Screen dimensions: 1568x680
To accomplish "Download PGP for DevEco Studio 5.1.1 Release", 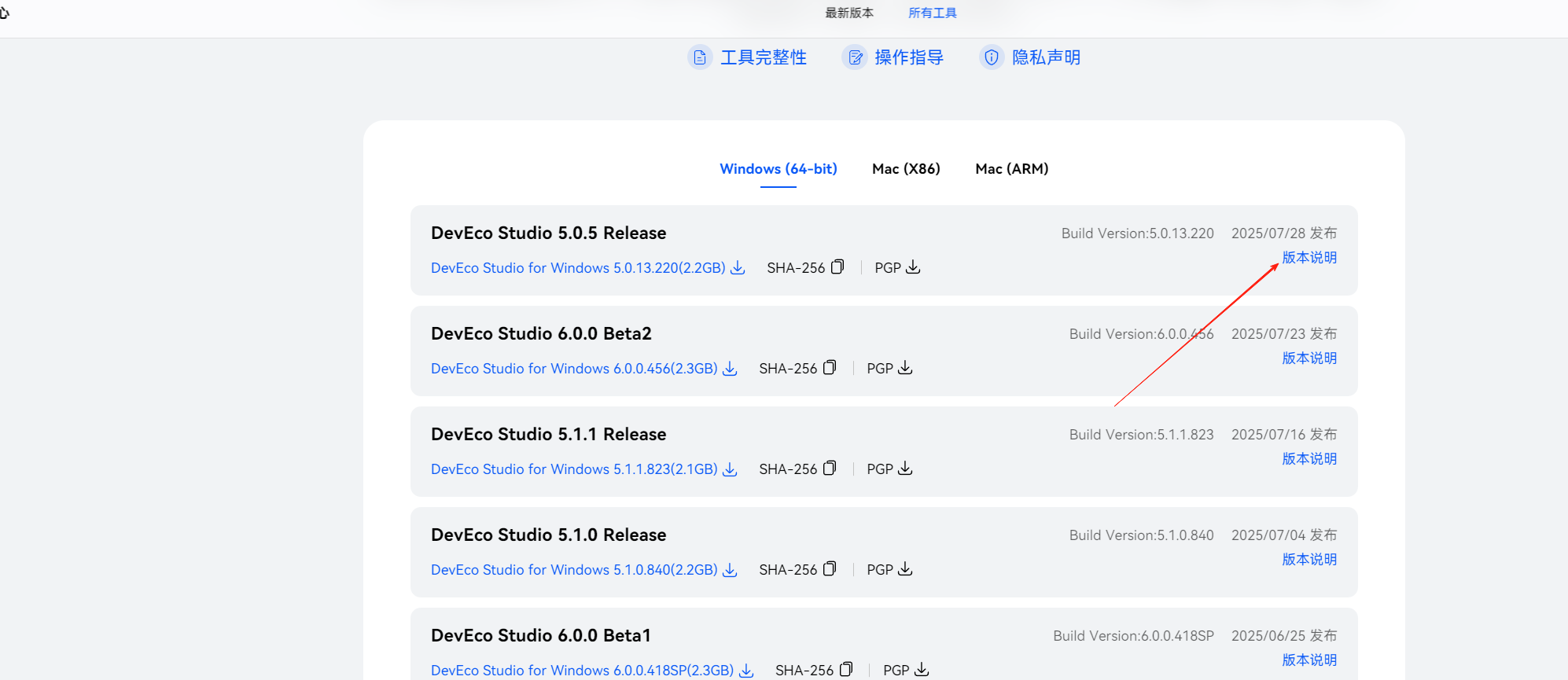I will [905, 469].
